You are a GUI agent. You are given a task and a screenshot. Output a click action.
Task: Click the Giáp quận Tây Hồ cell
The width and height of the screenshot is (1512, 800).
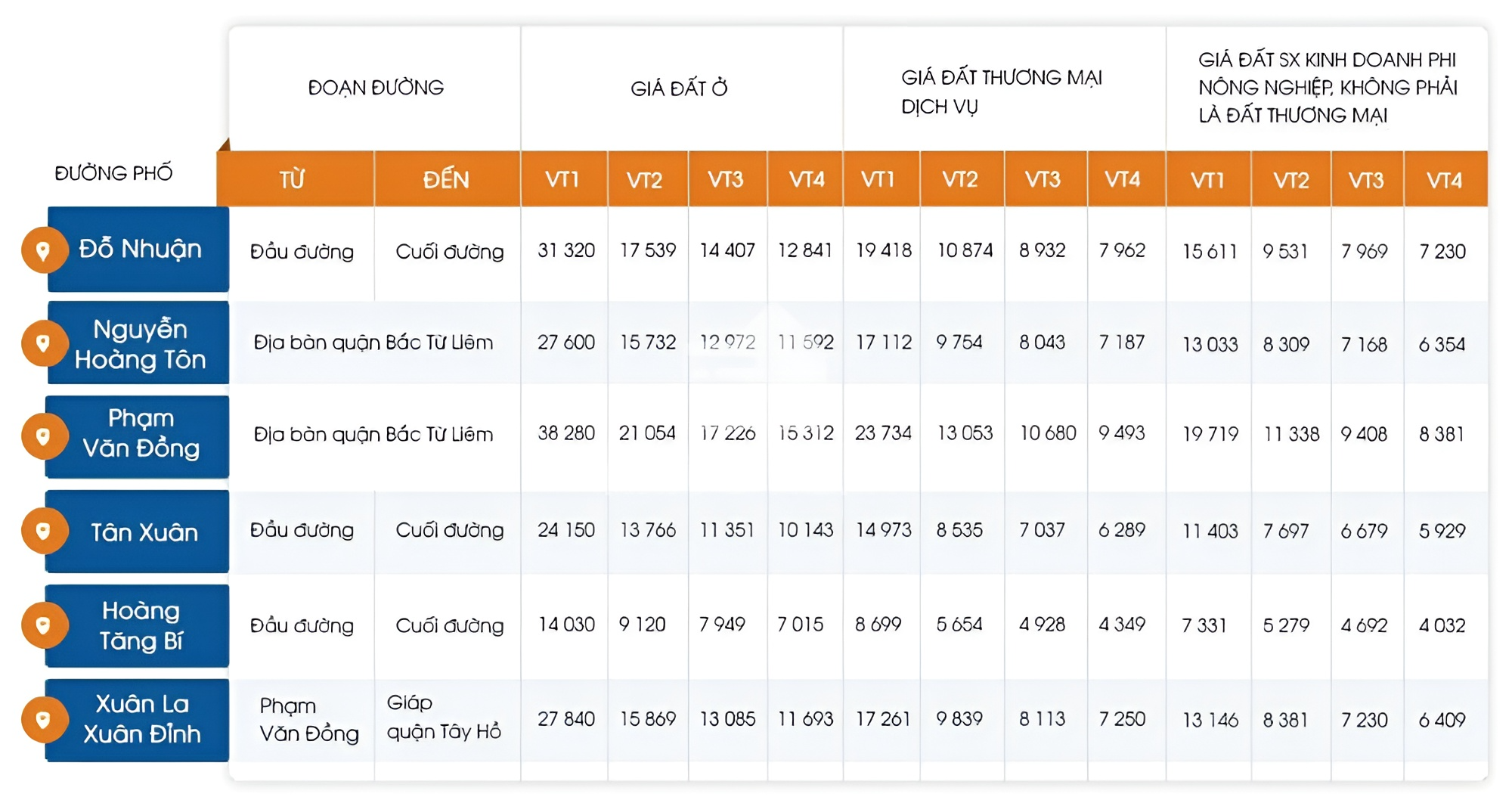(x=444, y=718)
